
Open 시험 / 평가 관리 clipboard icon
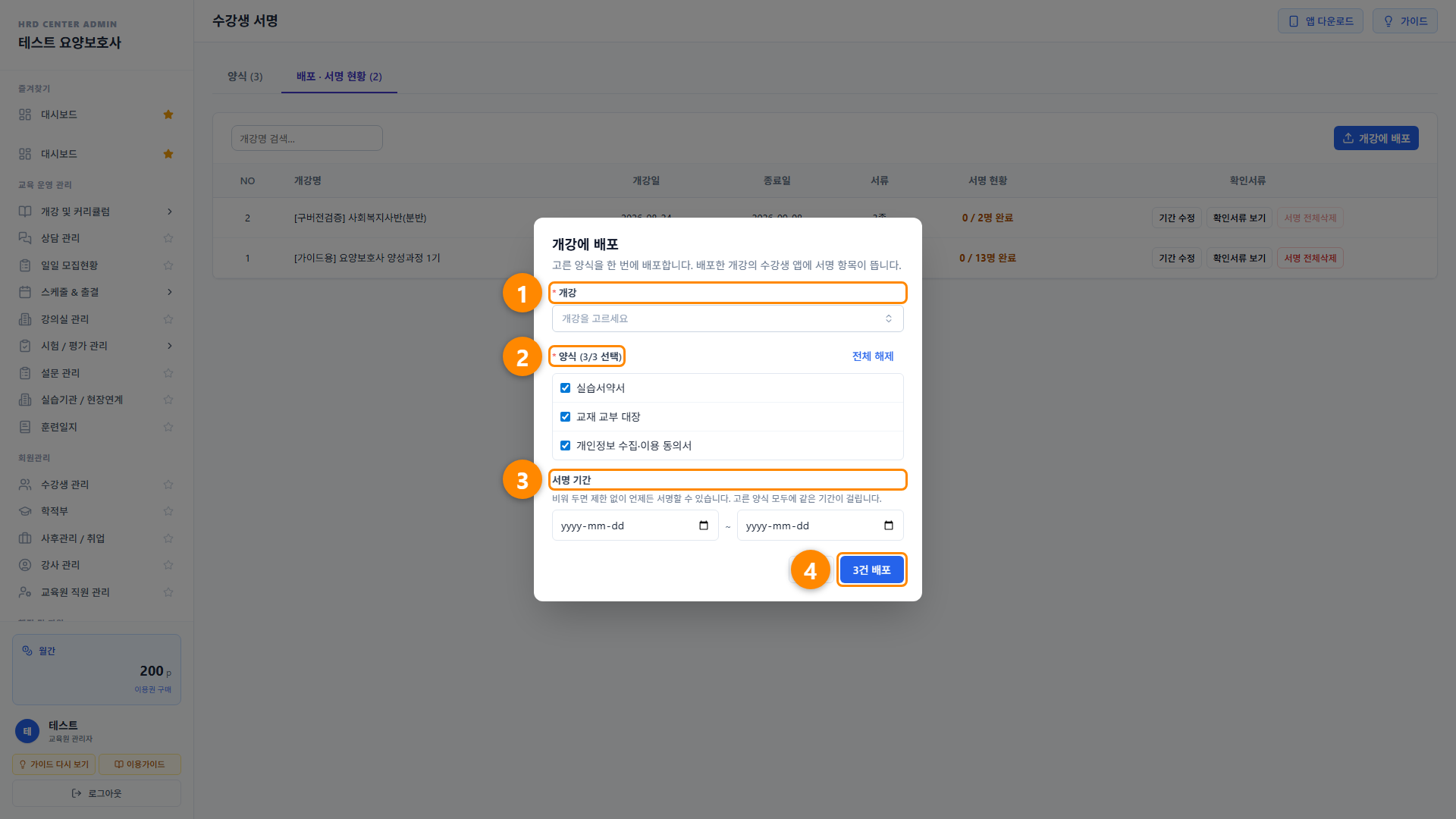25,346
